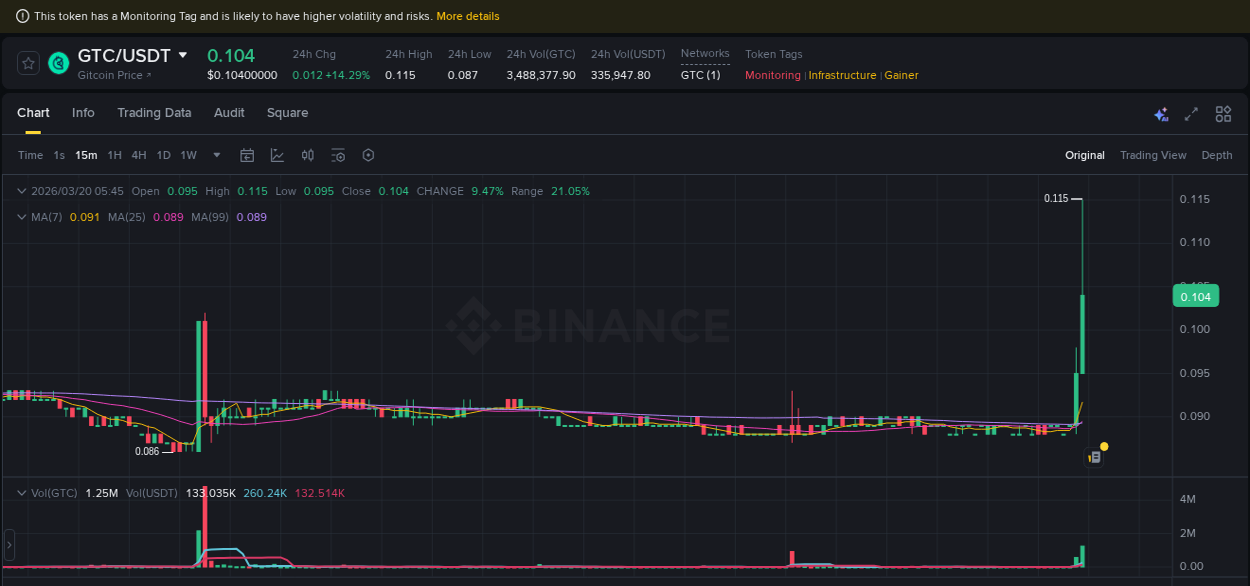Open the AI analysis assistant icon
The width and height of the screenshot is (1250, 586).
pos(1160,114)
